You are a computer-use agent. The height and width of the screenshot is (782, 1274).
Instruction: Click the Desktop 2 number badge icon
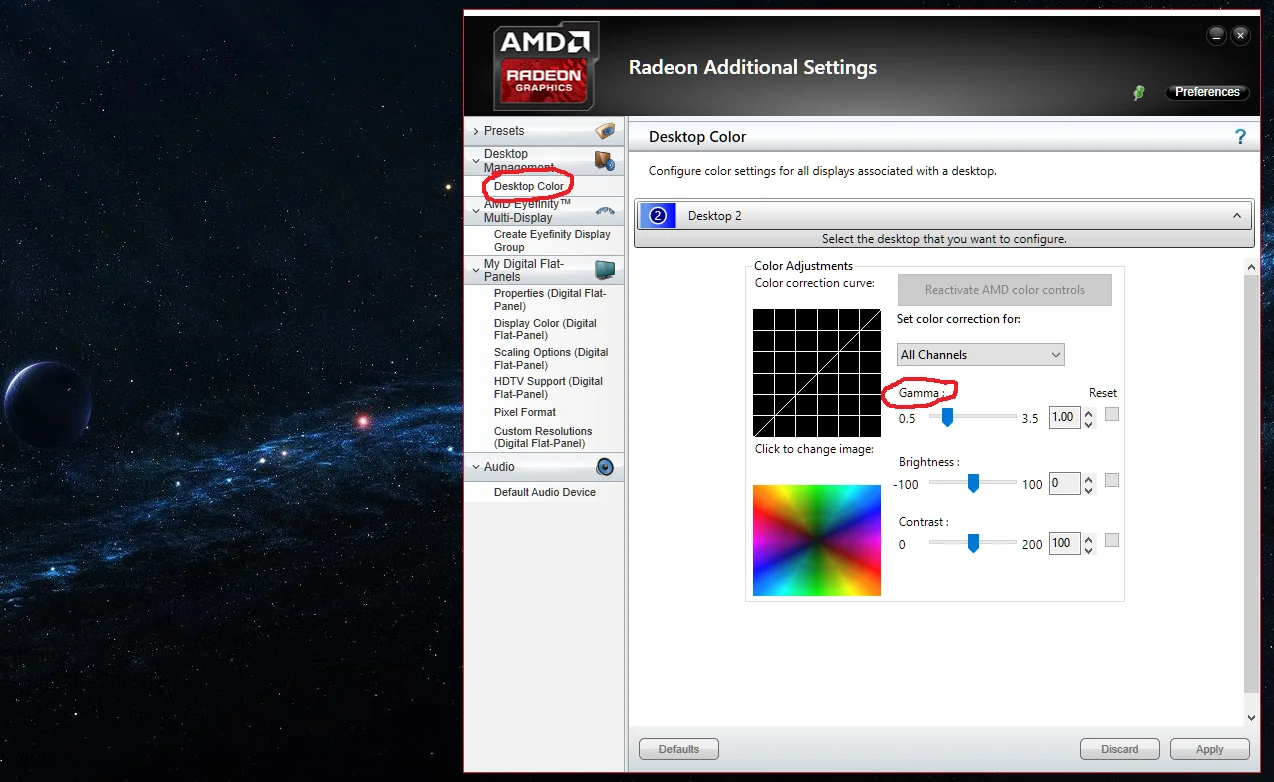(657, 215)
